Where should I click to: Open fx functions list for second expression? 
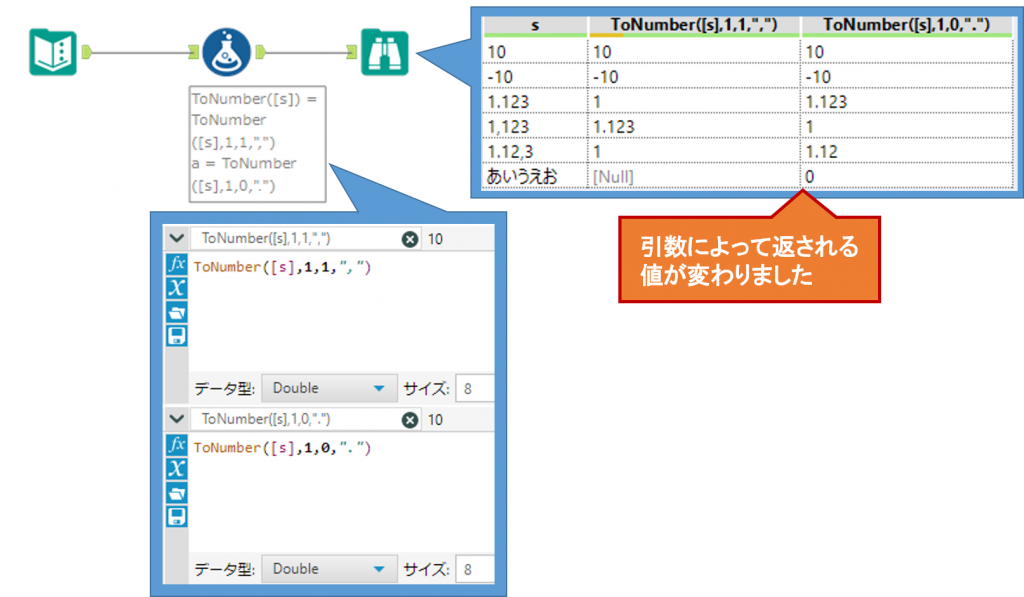click(x=177, y=446)
